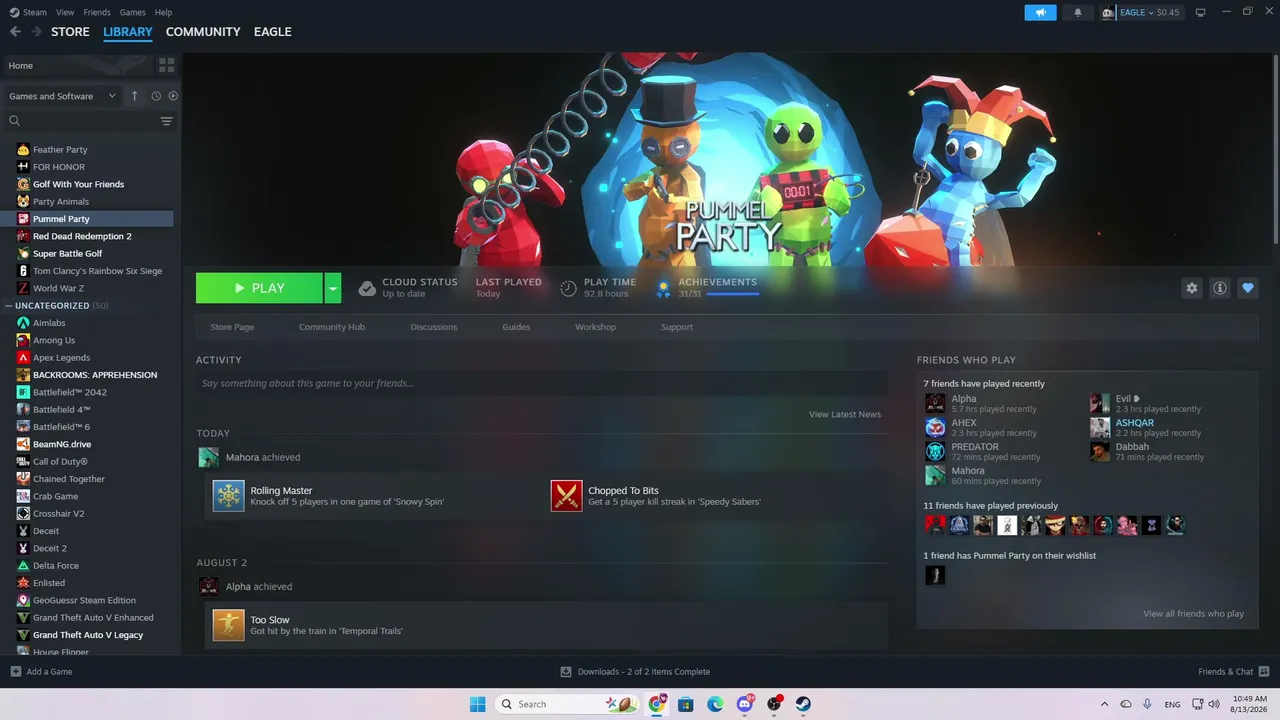Click the play time clock icon
The height and width of the screenshot is (720, 1280).
pyautogui.click(x=568, y=288)
